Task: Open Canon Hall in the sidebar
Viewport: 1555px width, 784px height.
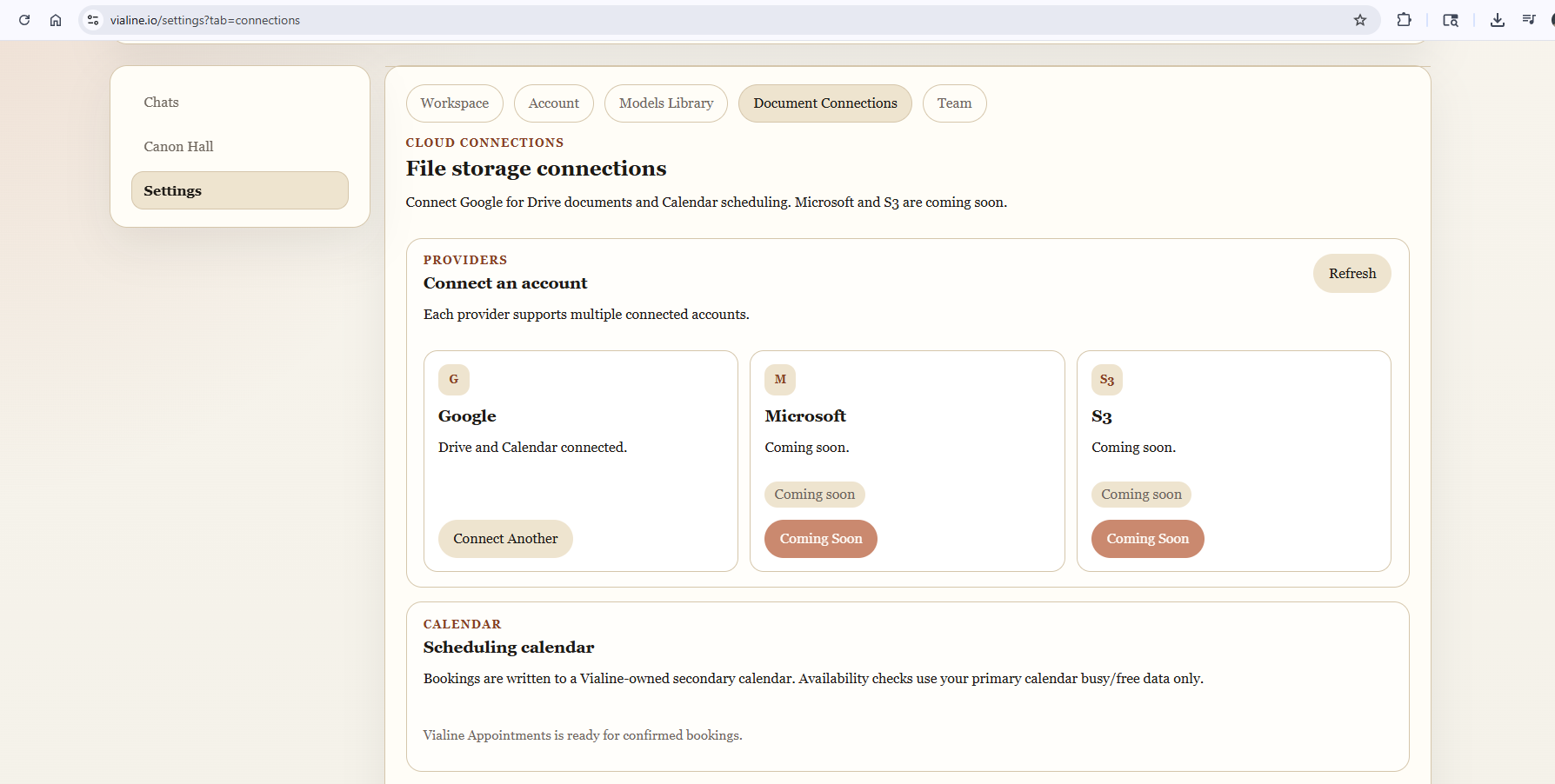Action: click(240, 147)
